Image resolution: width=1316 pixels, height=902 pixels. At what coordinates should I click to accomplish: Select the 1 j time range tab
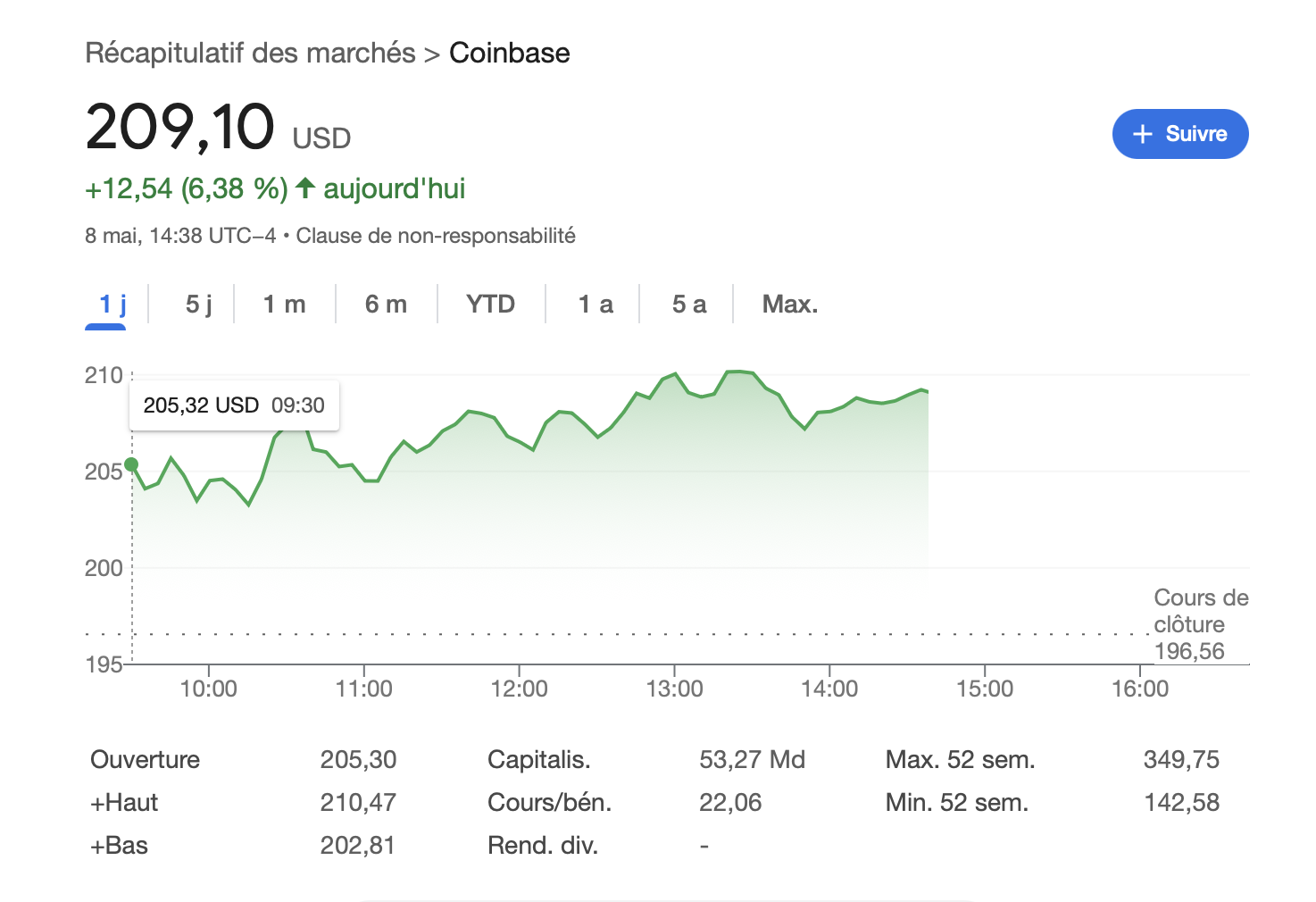tap(113, 305)
